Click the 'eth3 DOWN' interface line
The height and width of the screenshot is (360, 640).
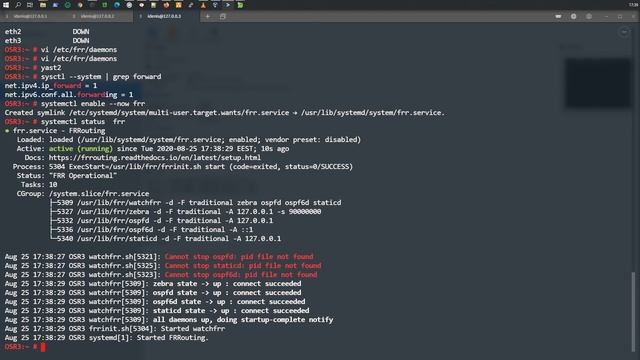[x=47, y=40]
